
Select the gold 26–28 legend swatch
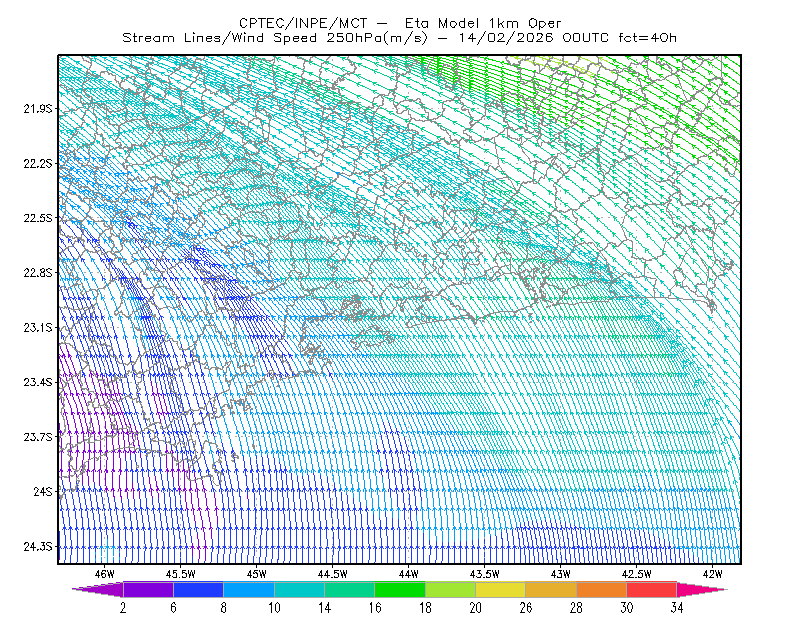click(x=551, y=589)
